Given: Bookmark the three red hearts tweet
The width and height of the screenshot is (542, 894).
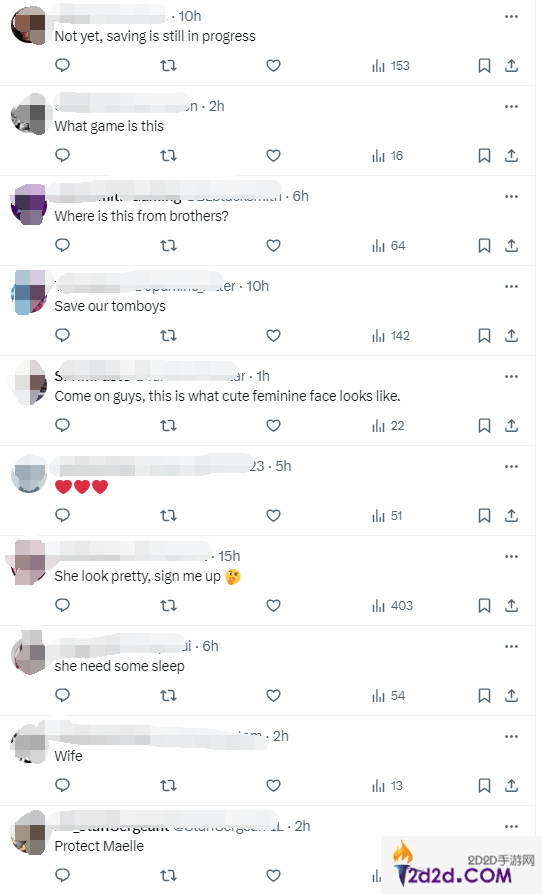Looking at the screenshot, I should click(484, 516).
